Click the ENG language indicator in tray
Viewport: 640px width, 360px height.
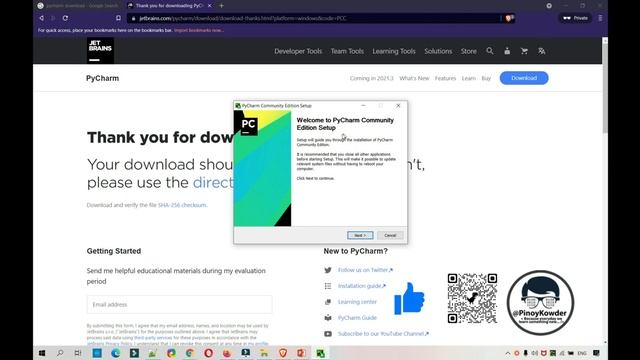click(582, 353)
